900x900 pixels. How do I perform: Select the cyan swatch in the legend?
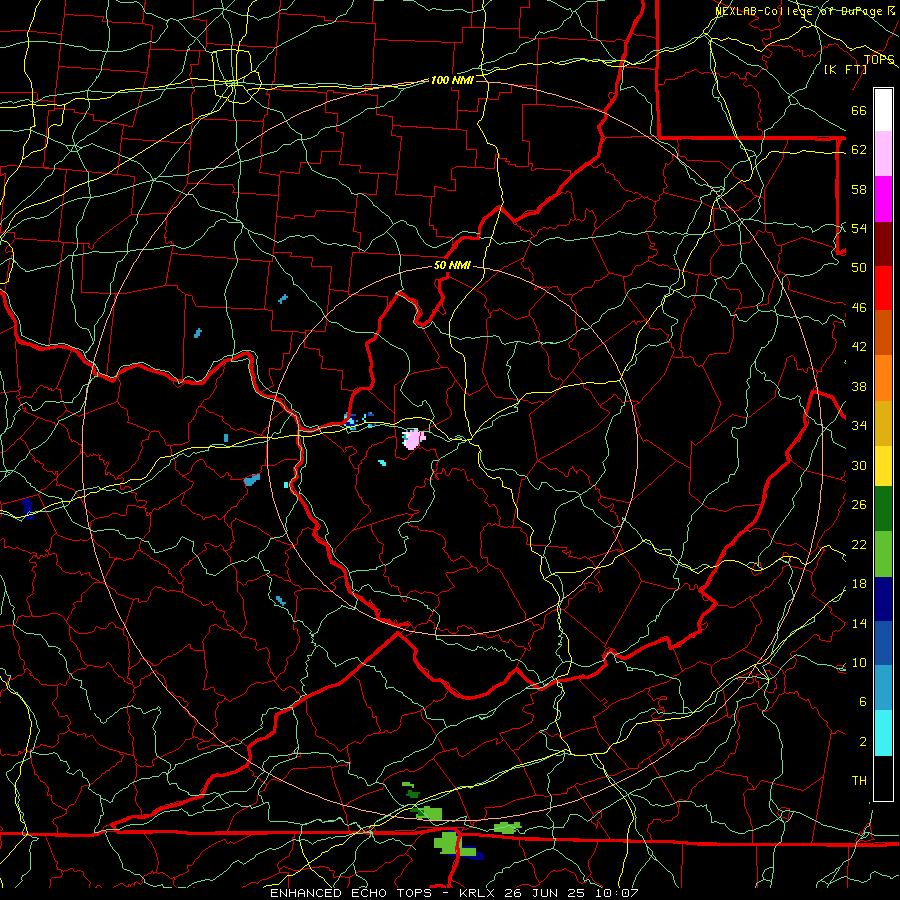pyautogui.click(x=883, y=733)
